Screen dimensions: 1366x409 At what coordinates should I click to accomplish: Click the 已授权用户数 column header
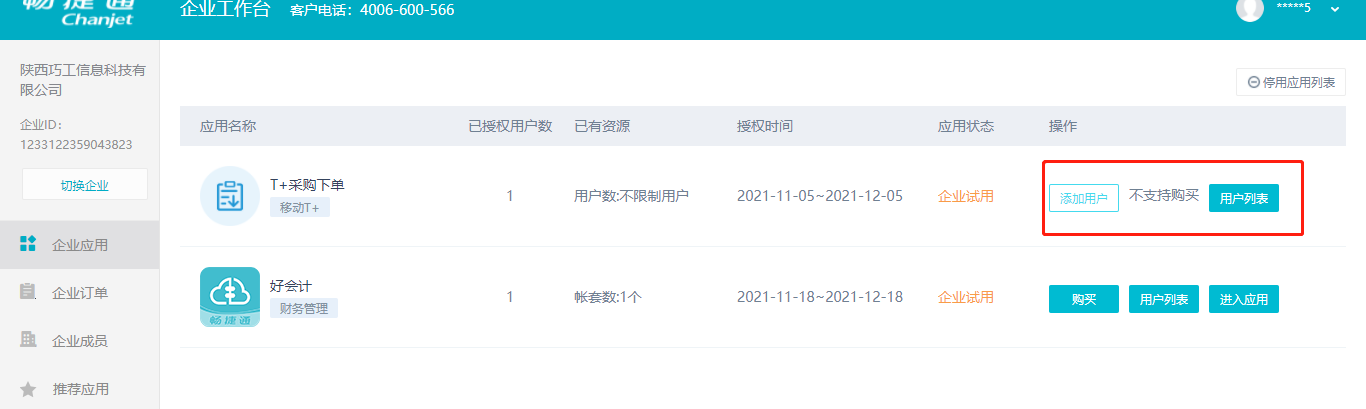510,126
